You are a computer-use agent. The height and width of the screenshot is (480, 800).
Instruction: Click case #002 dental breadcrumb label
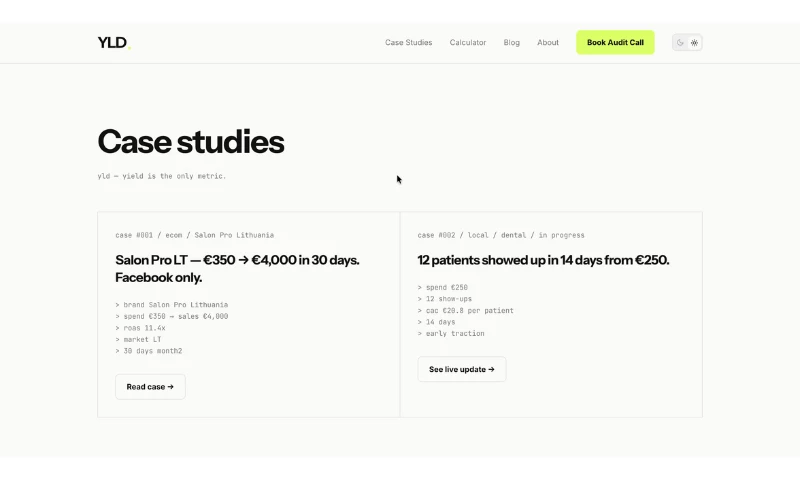point(501,235)
